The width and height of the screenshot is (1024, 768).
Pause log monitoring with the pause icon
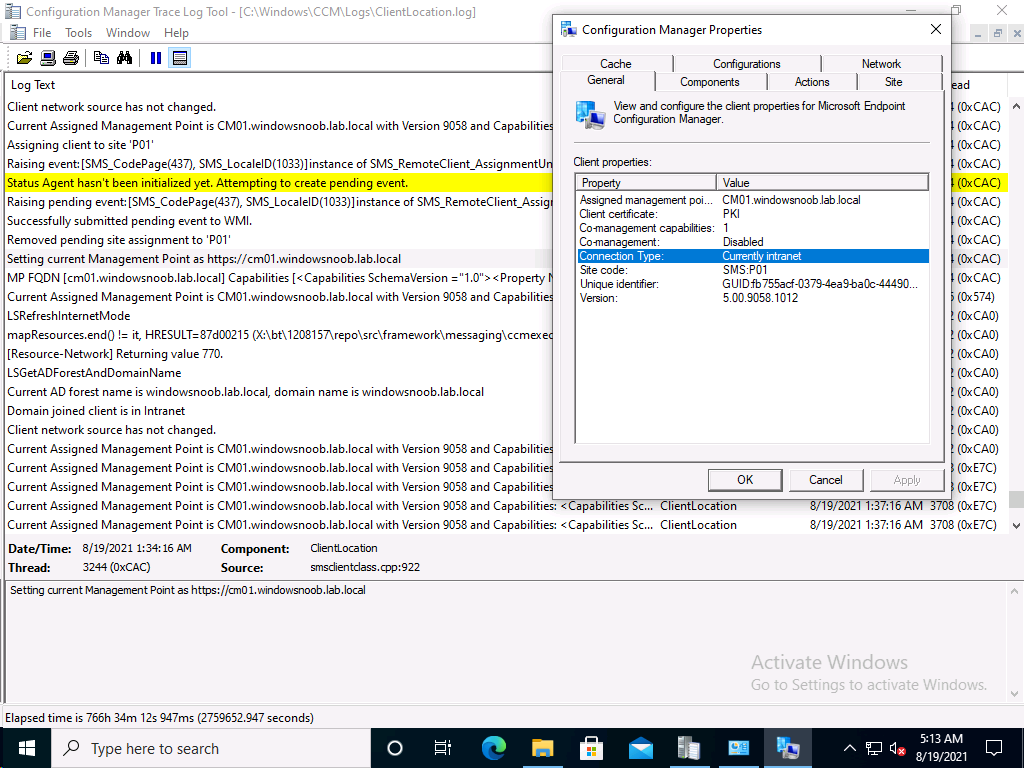[x=155, y=58]
